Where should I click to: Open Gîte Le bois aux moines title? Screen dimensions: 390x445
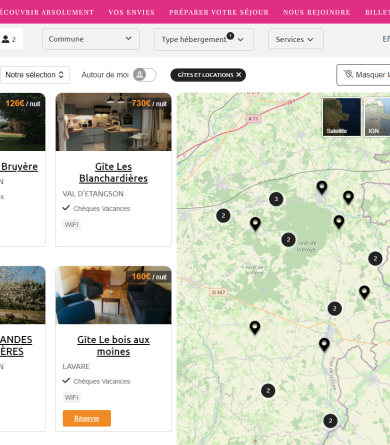point(113,345)
